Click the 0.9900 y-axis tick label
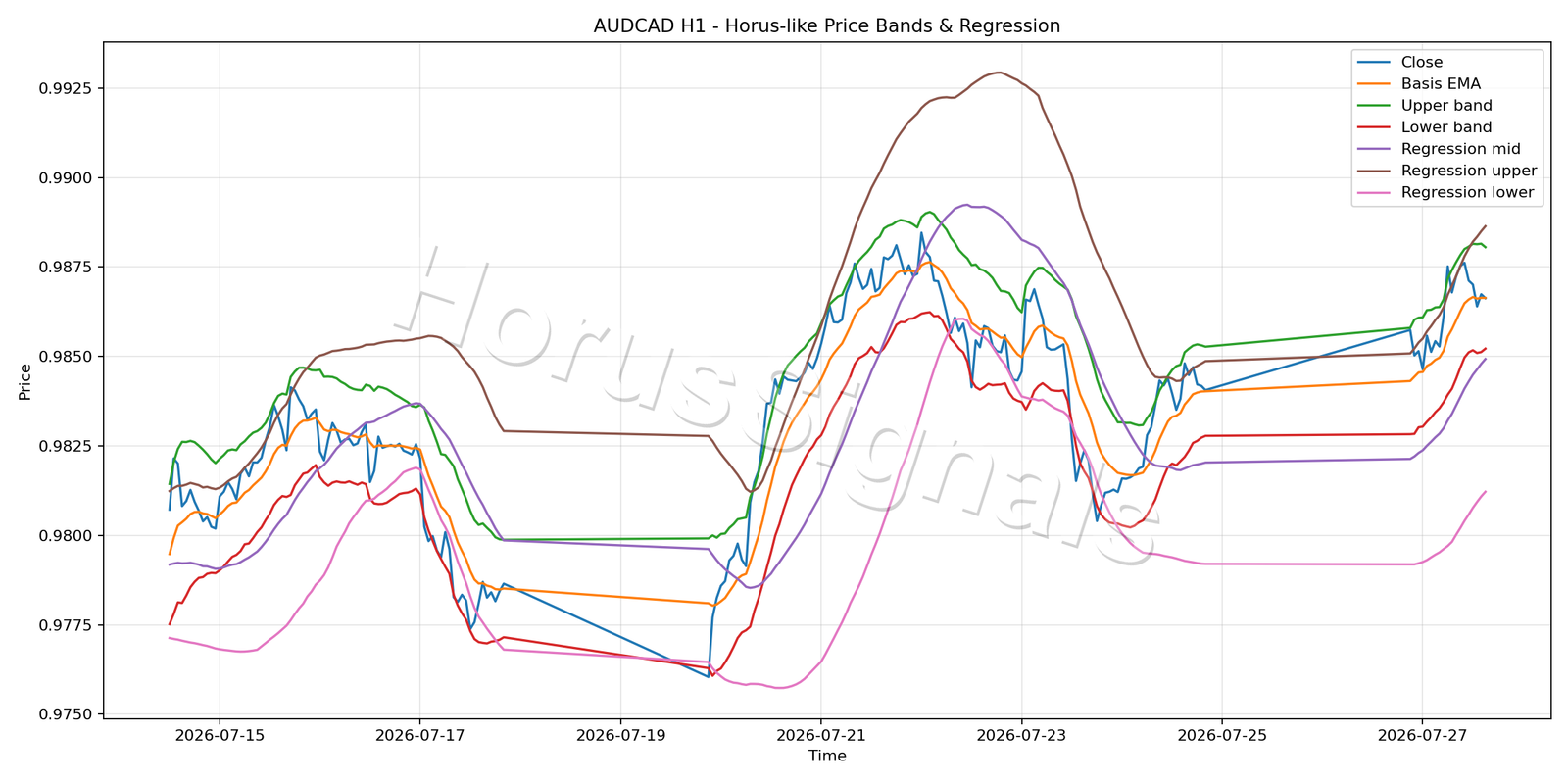 (66, 177)
